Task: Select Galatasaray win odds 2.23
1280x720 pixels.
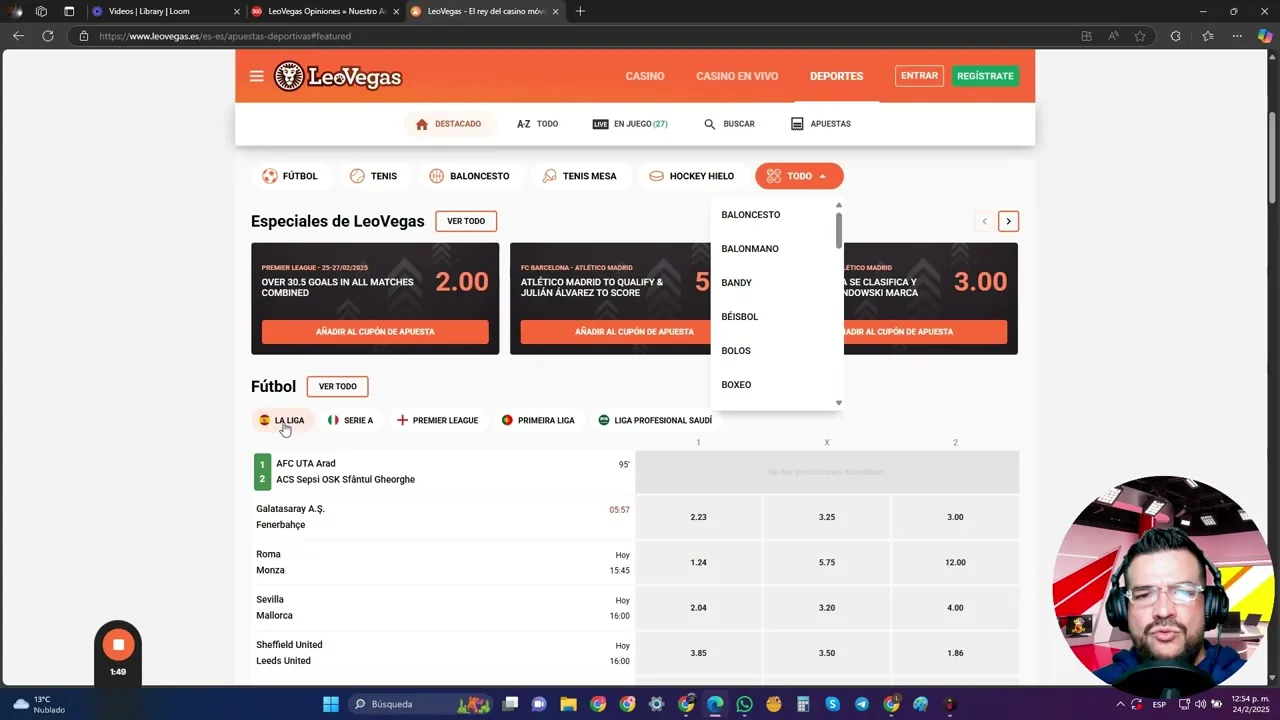Action: [698, 517]
